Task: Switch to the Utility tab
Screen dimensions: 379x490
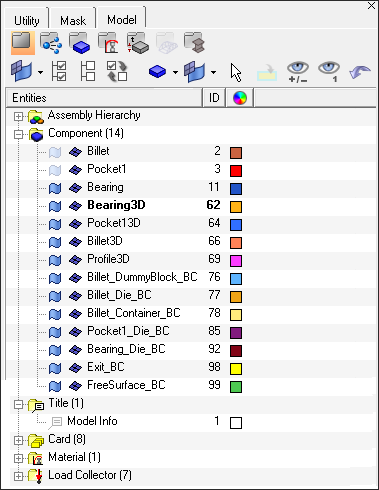Action: [x=27, y=21]
